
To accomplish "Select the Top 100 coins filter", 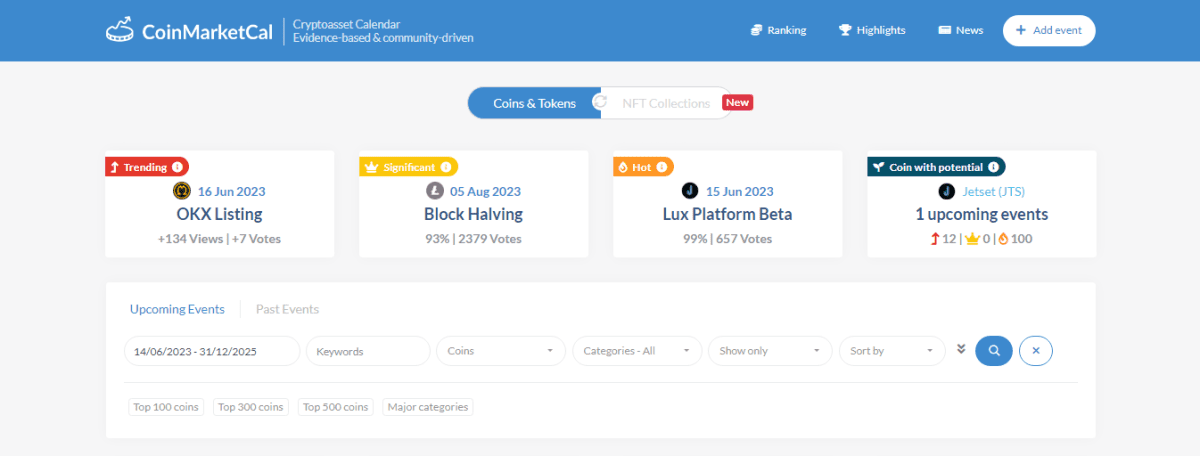I will pyautogui.click(x=166, y=407).
